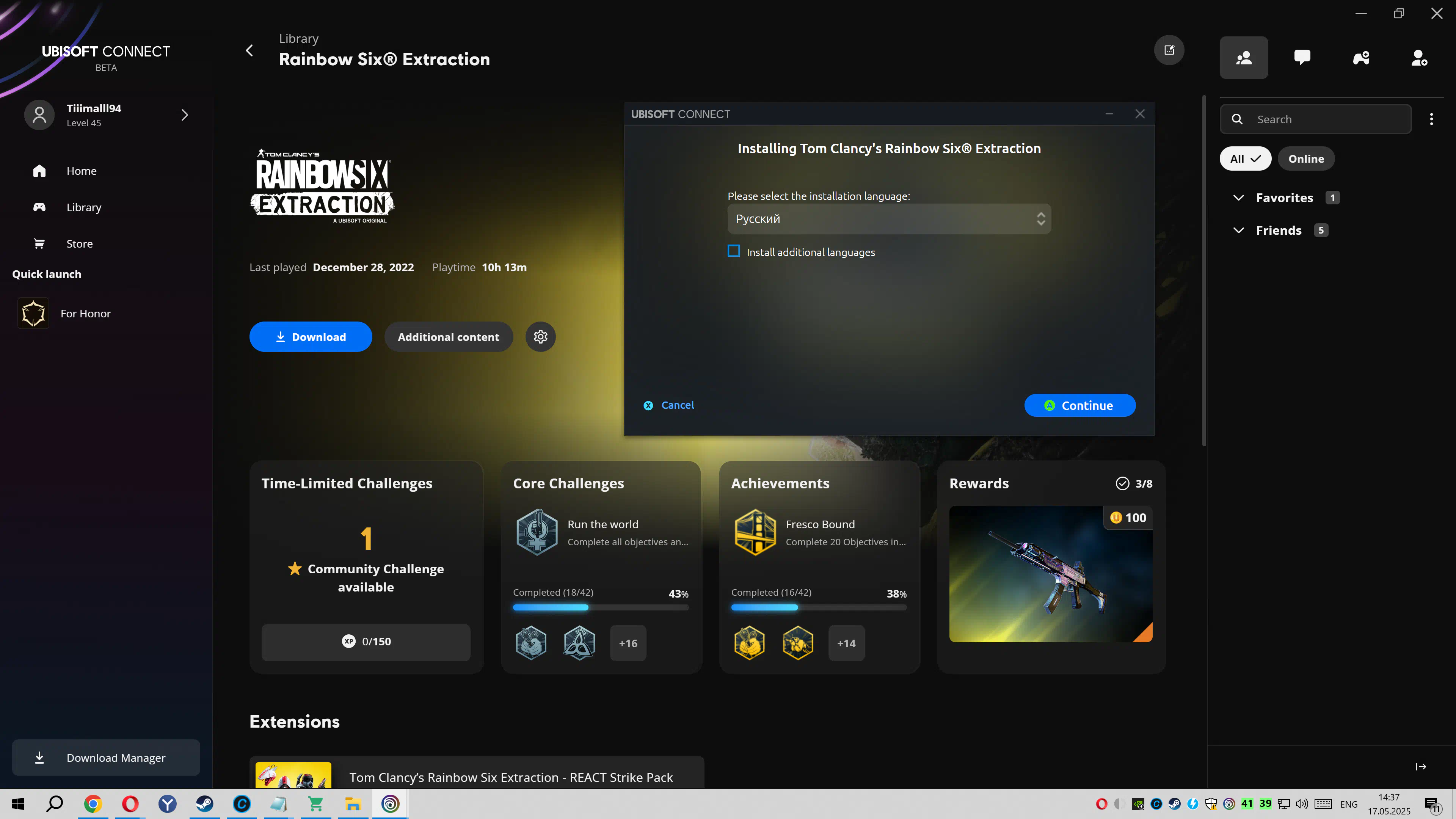This screenshot has height=819, width=1456.
Task: Click the add friend icon
Action: [1419, 58]
